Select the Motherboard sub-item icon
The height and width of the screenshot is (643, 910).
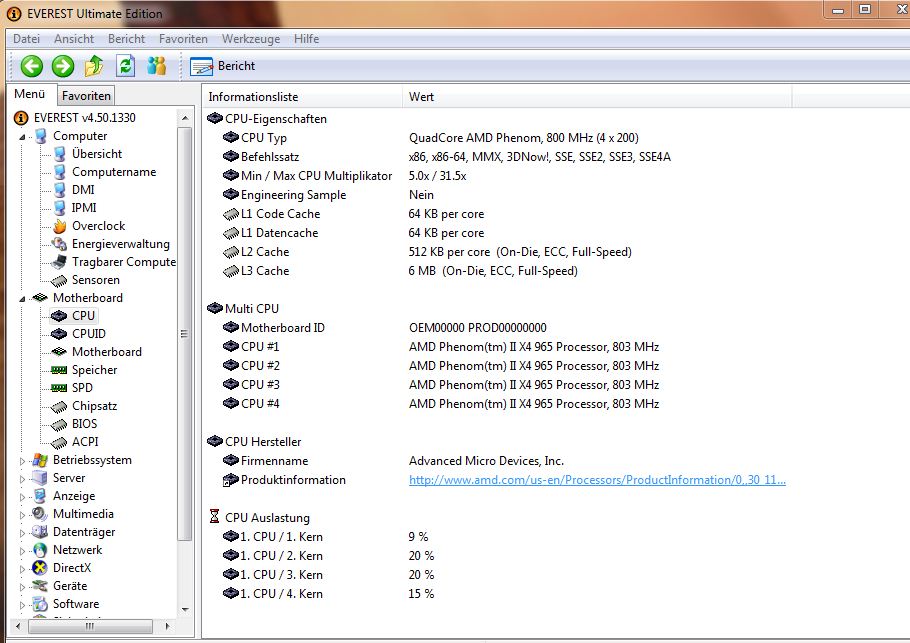59,352
